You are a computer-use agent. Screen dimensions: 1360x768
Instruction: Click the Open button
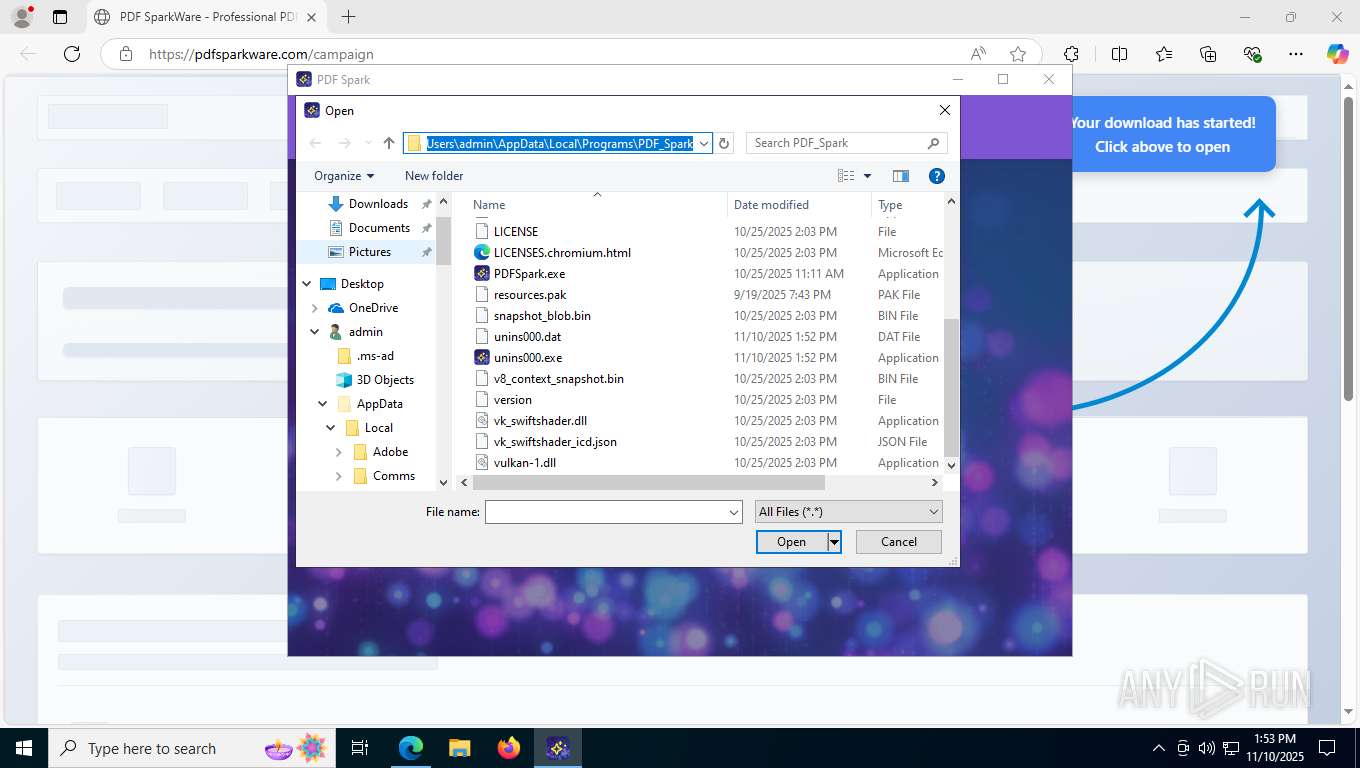(x=791, y=542)
